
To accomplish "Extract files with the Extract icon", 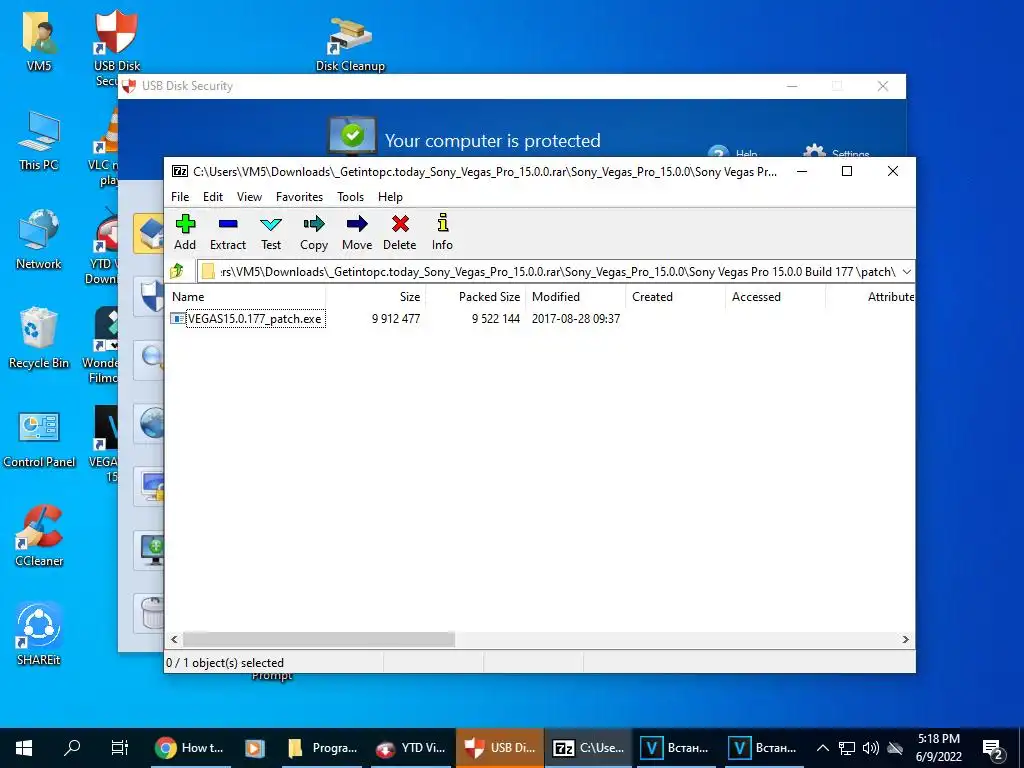I will click(228, 232).
